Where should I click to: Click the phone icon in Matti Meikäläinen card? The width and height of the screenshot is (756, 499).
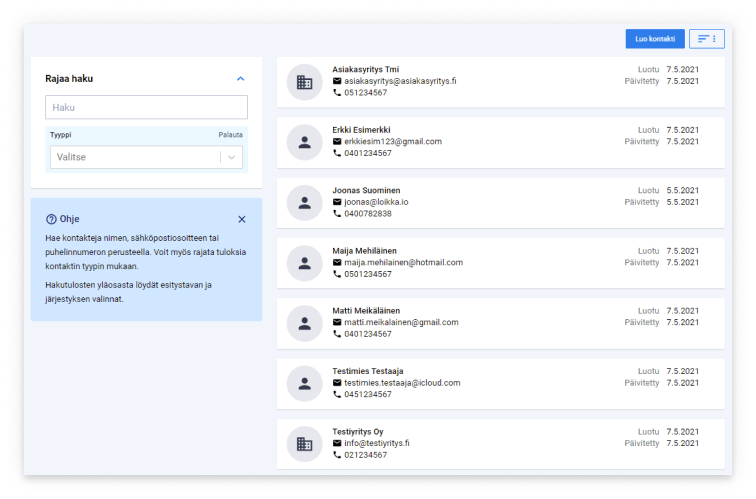337,334
